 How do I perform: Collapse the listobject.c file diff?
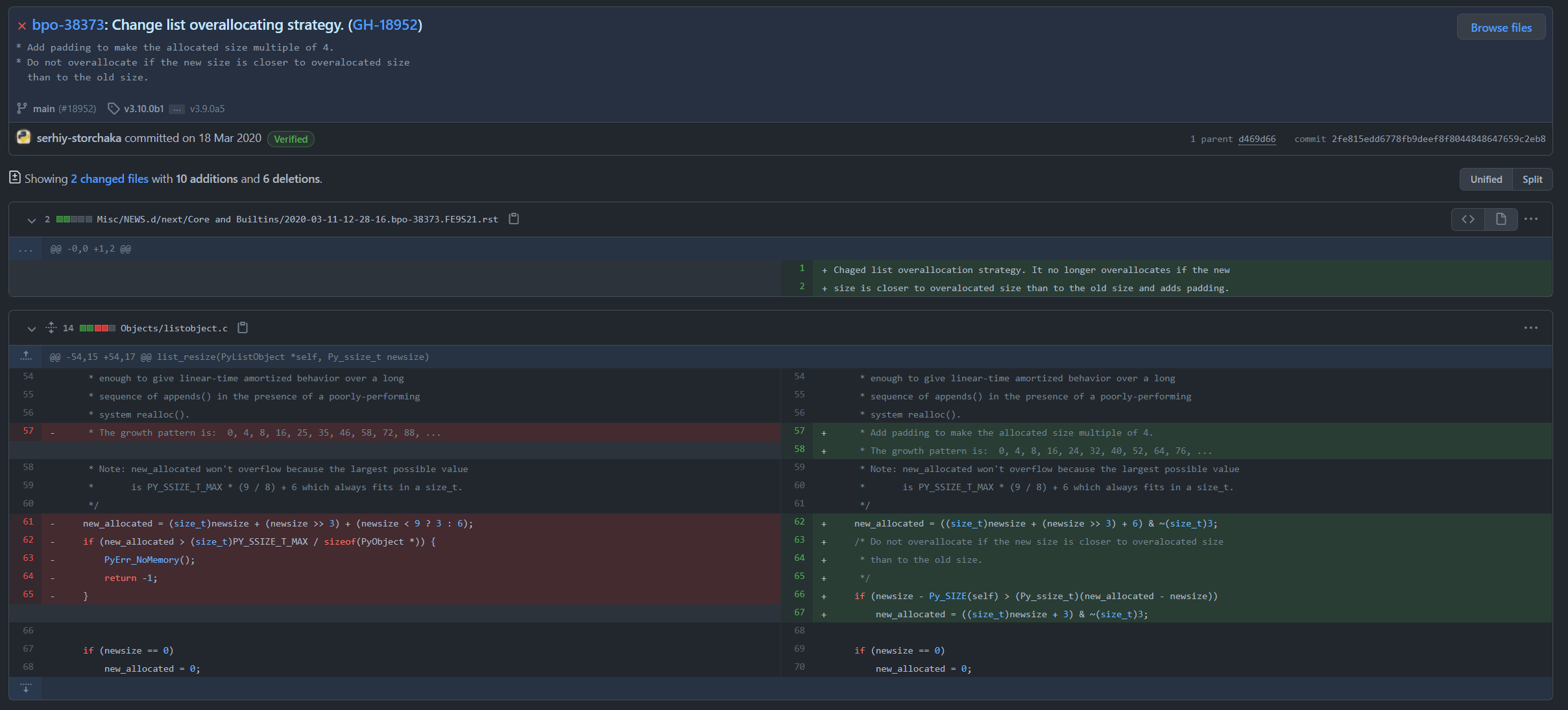(31, 329)
